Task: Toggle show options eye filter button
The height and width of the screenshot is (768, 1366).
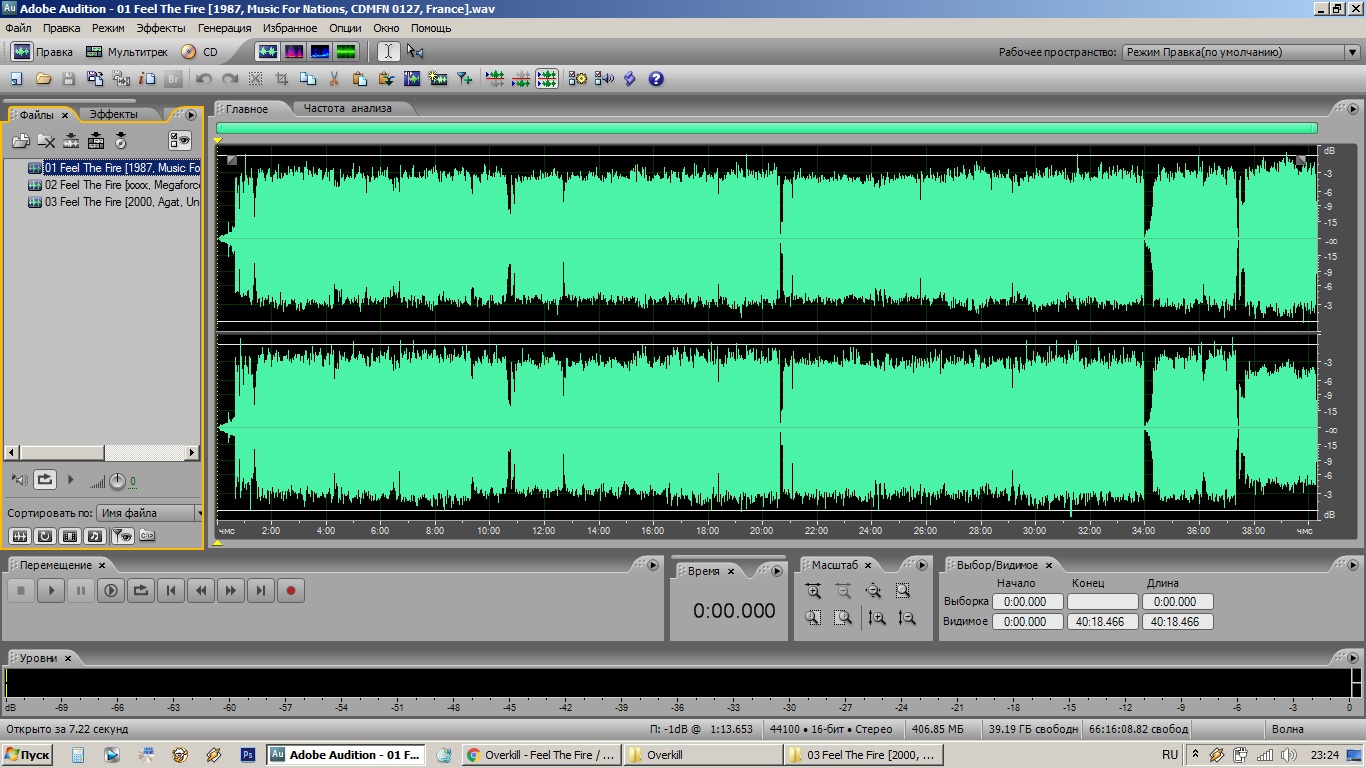Action: tap(122, 536)
